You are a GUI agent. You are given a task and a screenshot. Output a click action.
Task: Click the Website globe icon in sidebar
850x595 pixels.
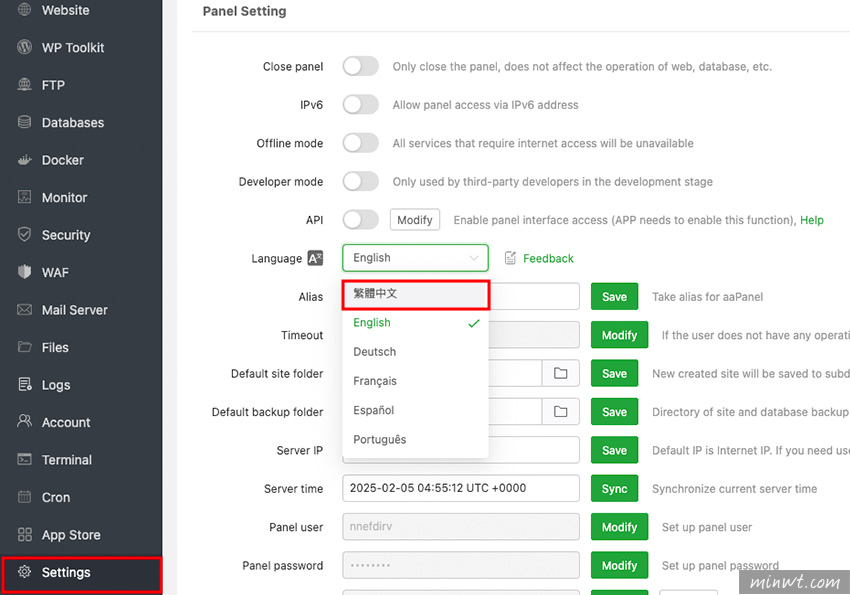tap(24, 9)
